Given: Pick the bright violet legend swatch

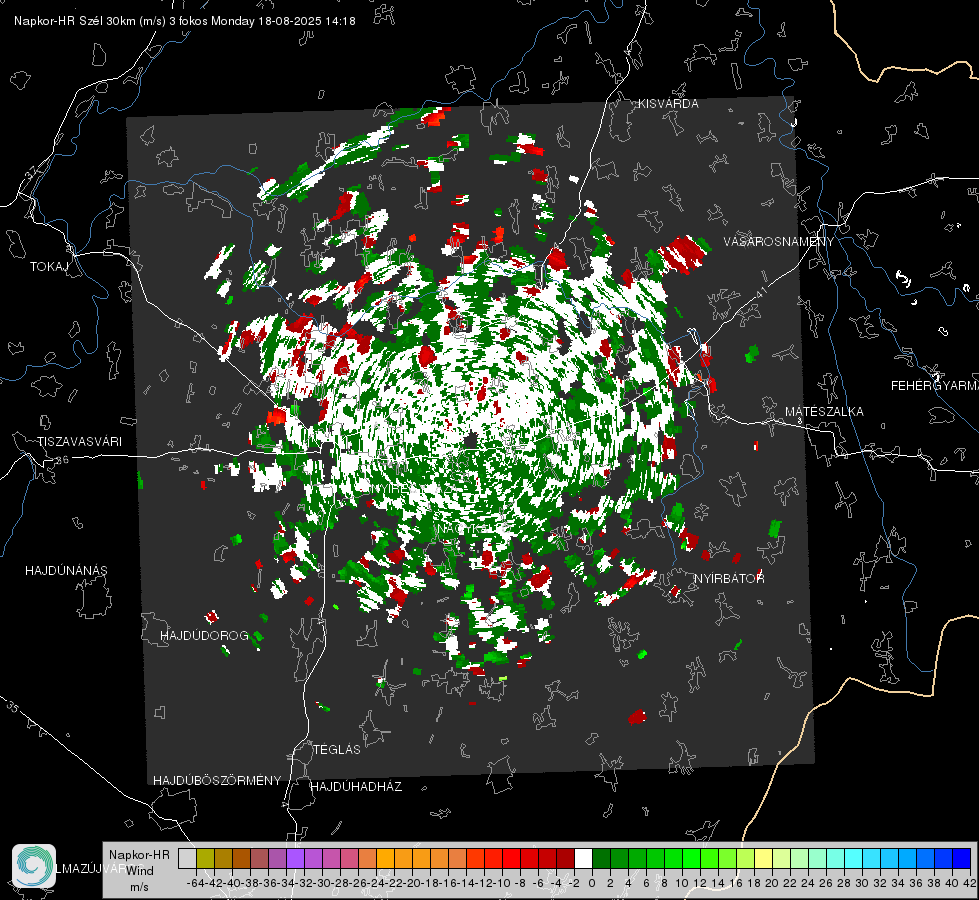Looking at the screenshot, I should [295, 858].
